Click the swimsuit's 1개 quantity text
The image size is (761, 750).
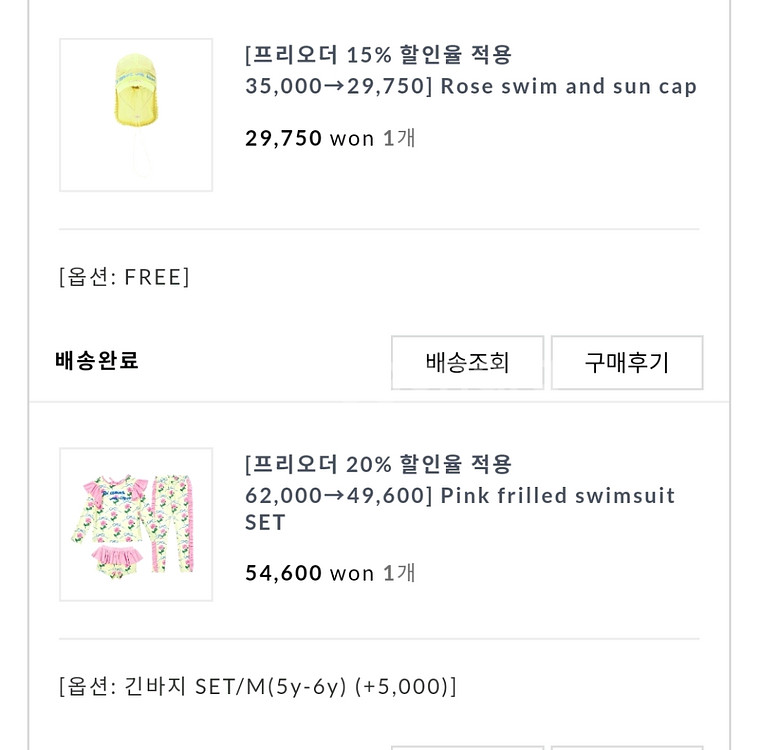coord(399,573)
